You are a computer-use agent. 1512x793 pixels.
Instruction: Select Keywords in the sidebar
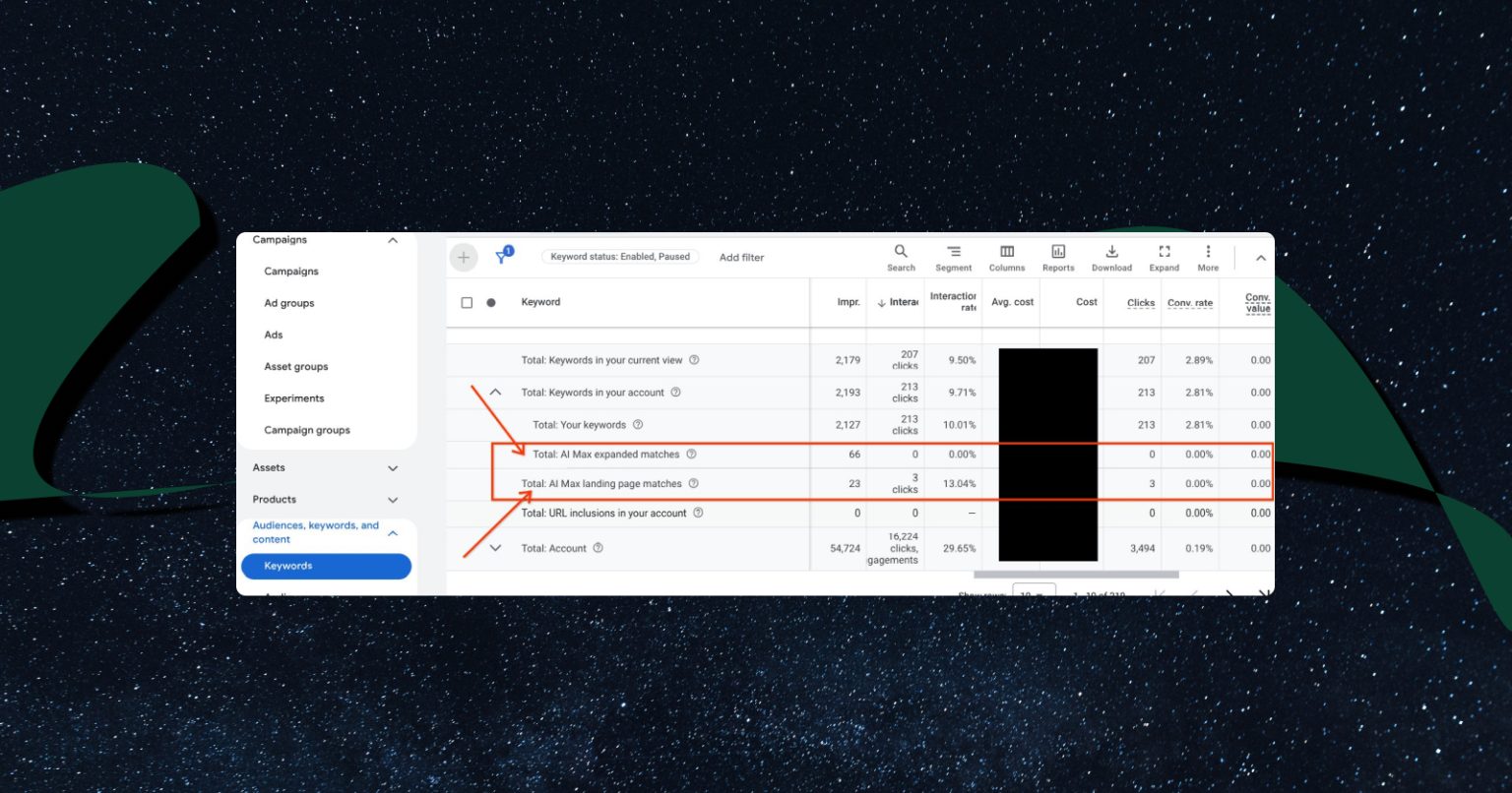point(326,567)
